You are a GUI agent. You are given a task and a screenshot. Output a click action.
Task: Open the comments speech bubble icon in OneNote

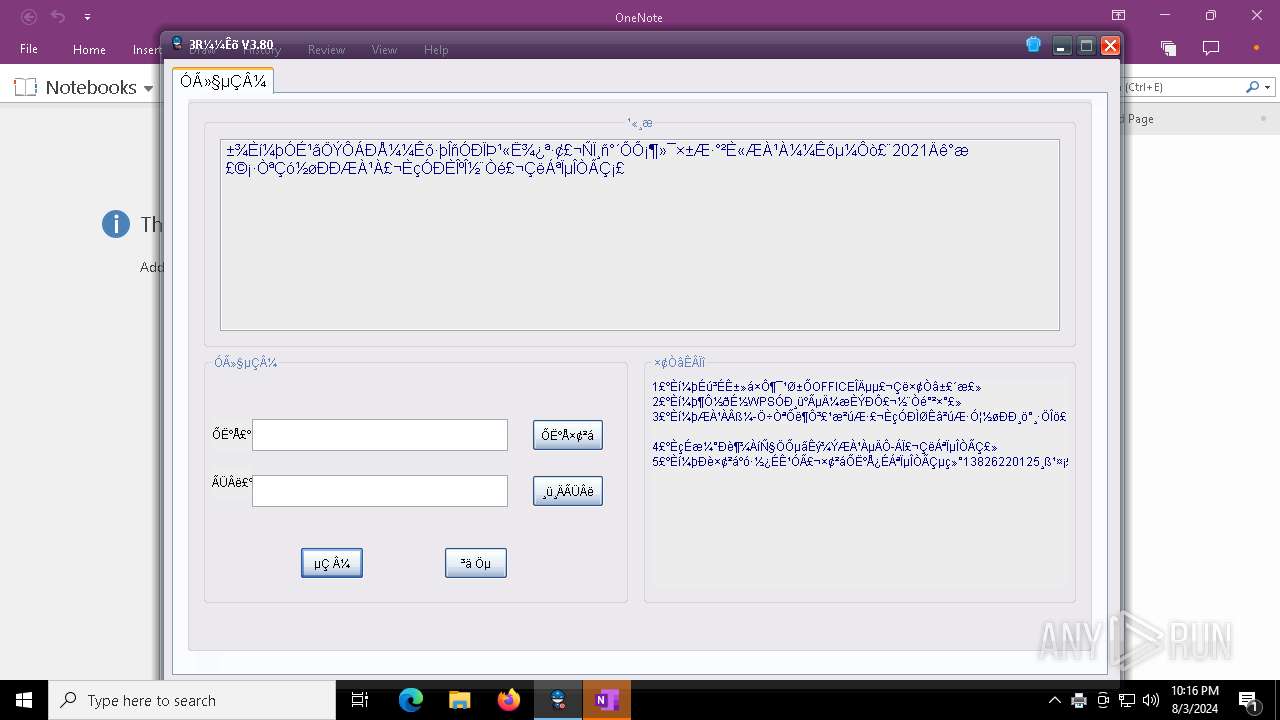(x=1211, y=48)
